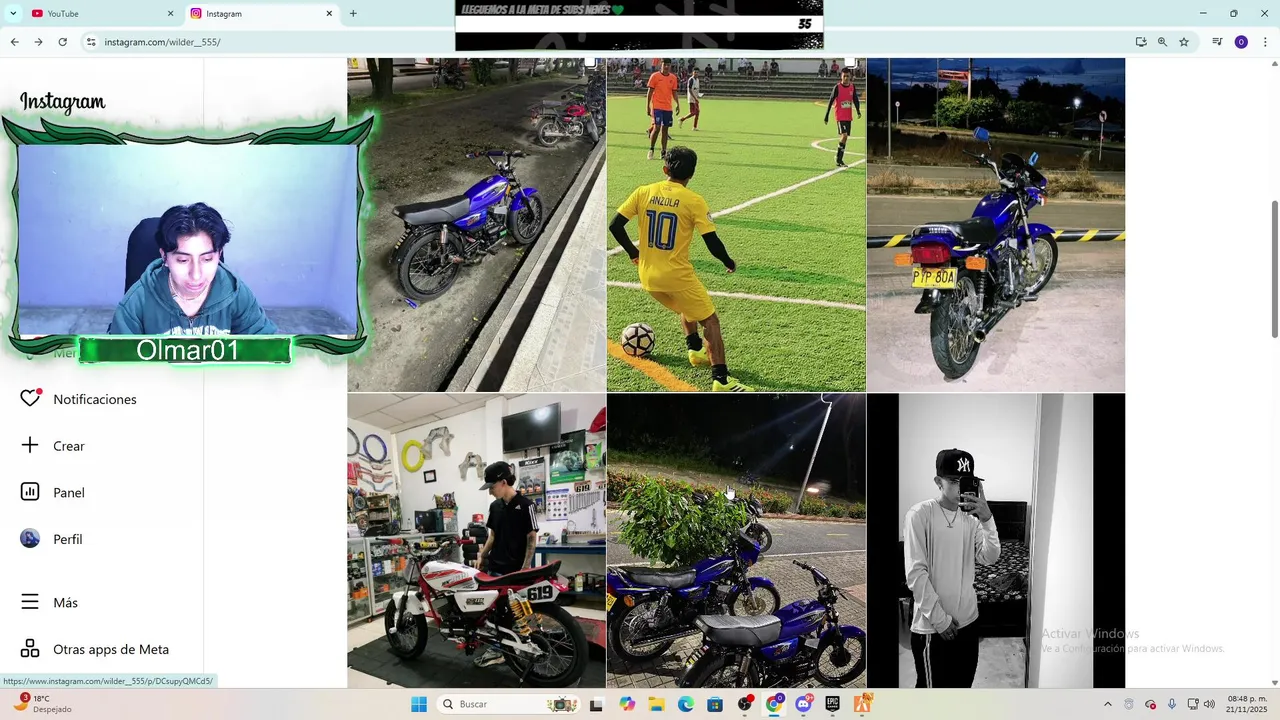Open Chrome's three-dot menu
The width and height of the screenshot is (1280, 720).
1265,42
